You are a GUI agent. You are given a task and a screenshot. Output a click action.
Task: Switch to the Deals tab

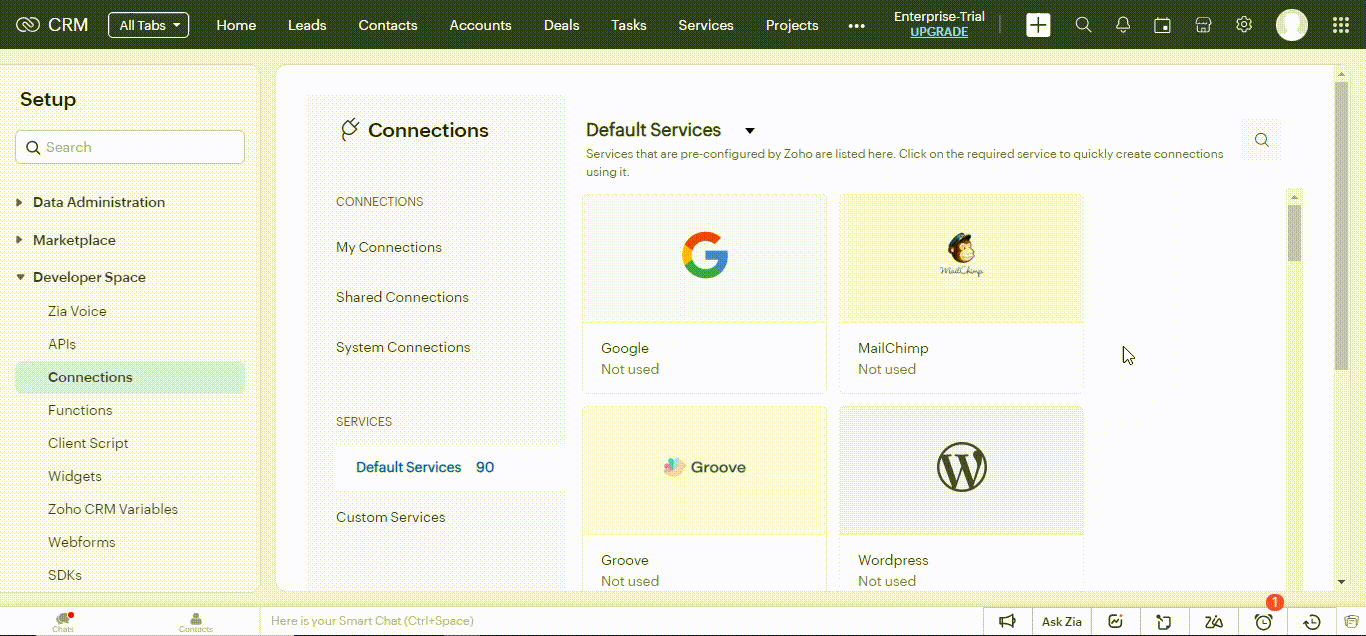[561, 25]
